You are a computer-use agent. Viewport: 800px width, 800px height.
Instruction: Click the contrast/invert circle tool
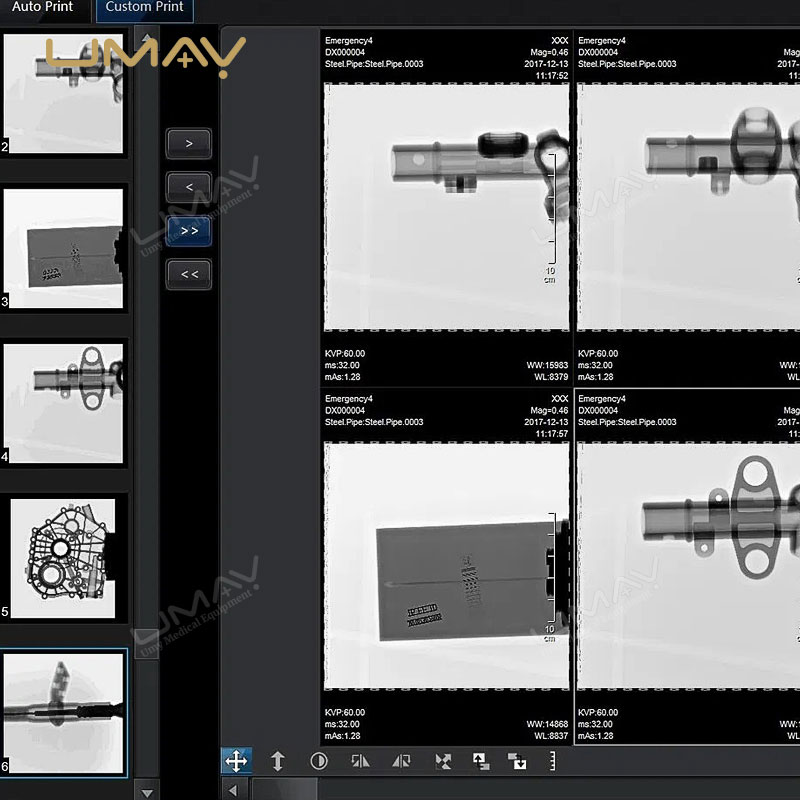[x=319, y=761]
